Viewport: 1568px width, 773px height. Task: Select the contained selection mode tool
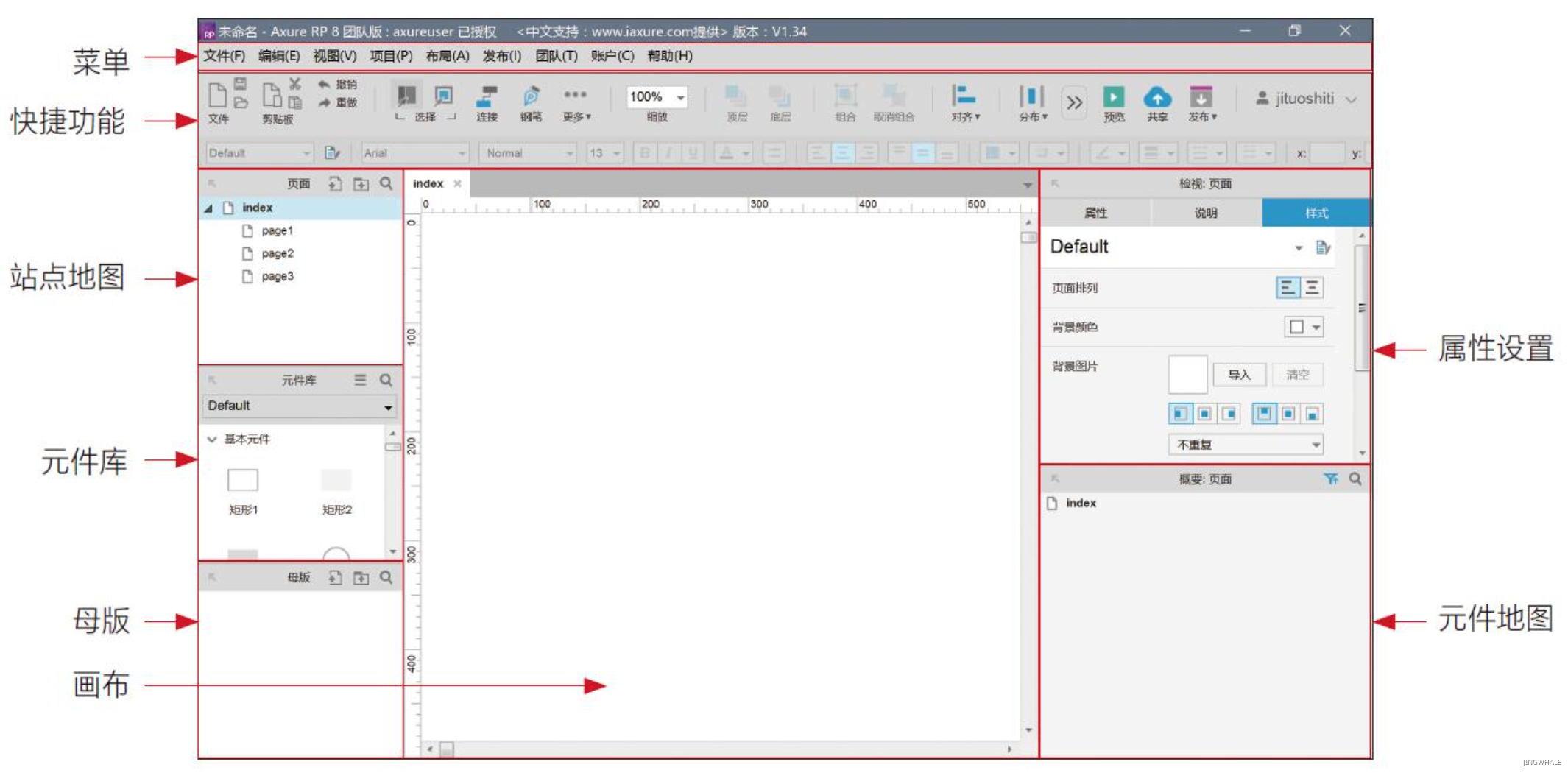pos(444,96)
